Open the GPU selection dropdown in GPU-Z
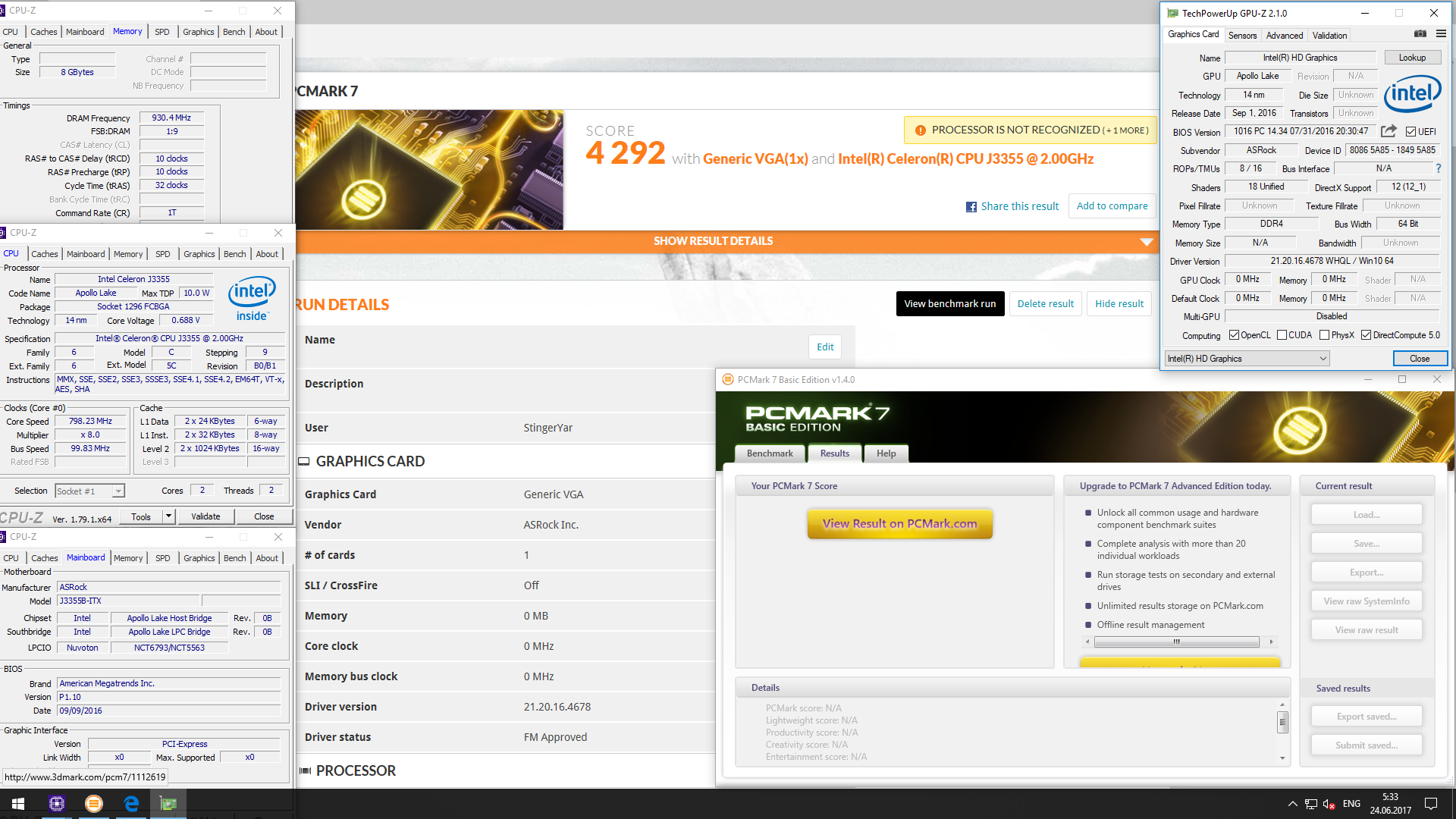This screenshot has height=819, width=1456. coord(1247,359)
